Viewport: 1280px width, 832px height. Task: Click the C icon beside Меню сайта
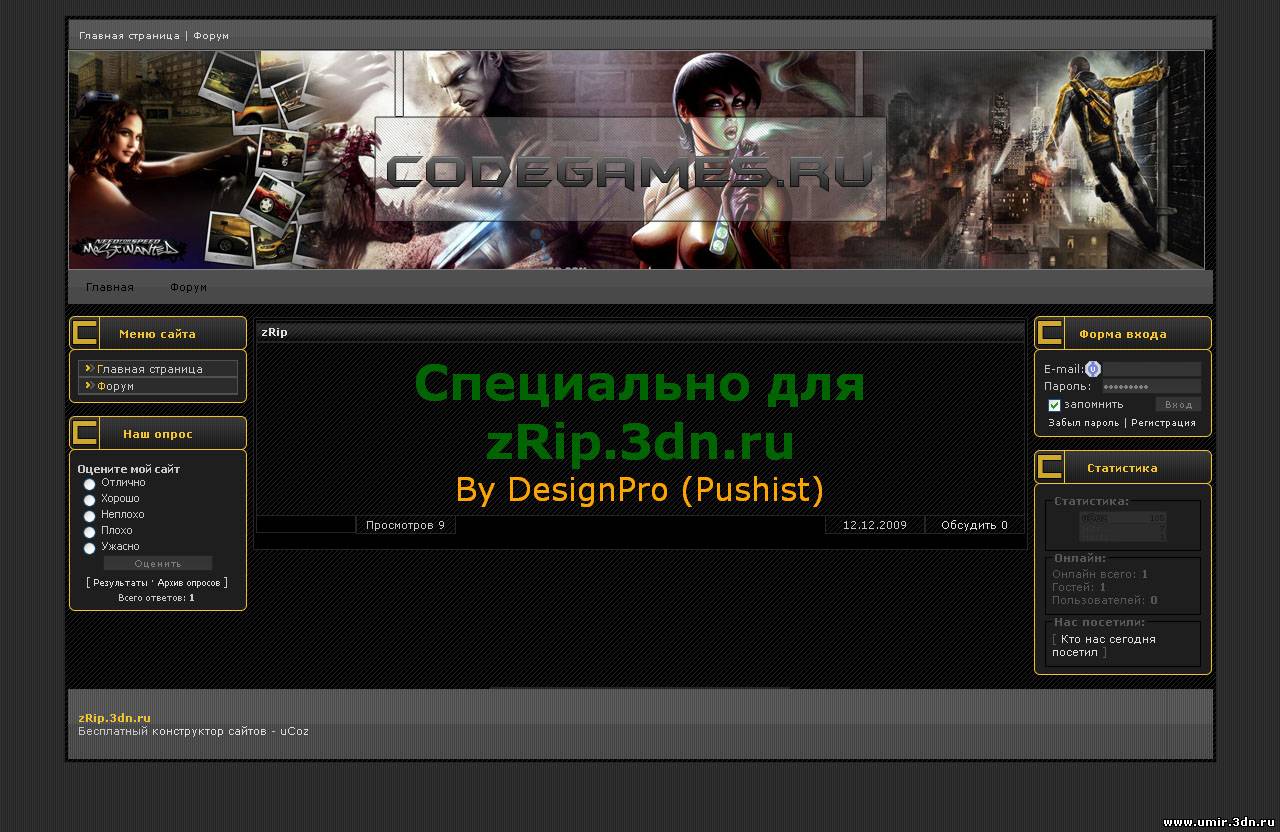click(86, 333)
